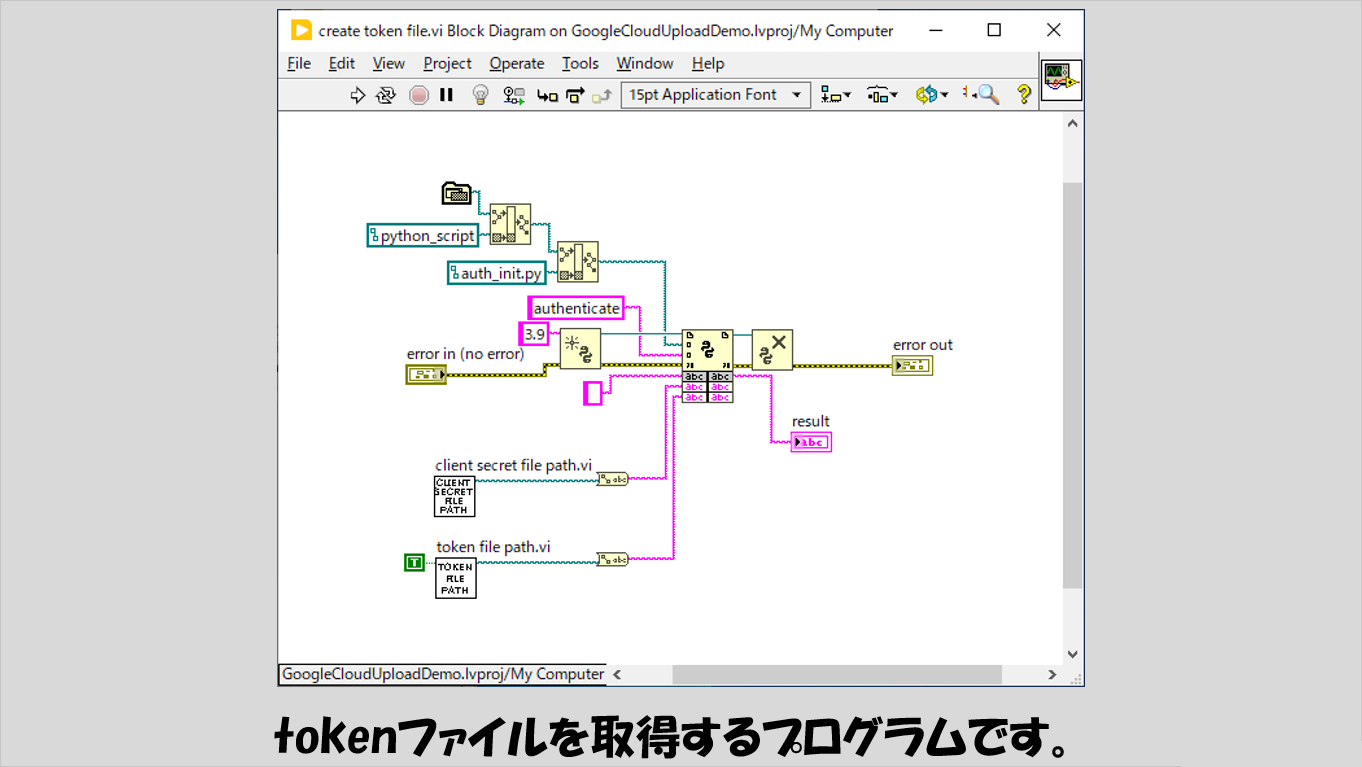Screen dimensions: 1362x767
Task: Select the Close Python Session node
Action: 771,349
